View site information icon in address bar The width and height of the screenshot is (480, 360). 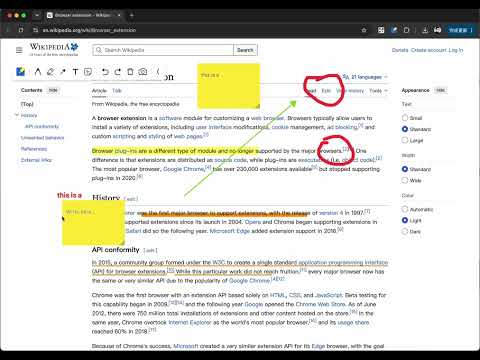pos(36,30)
